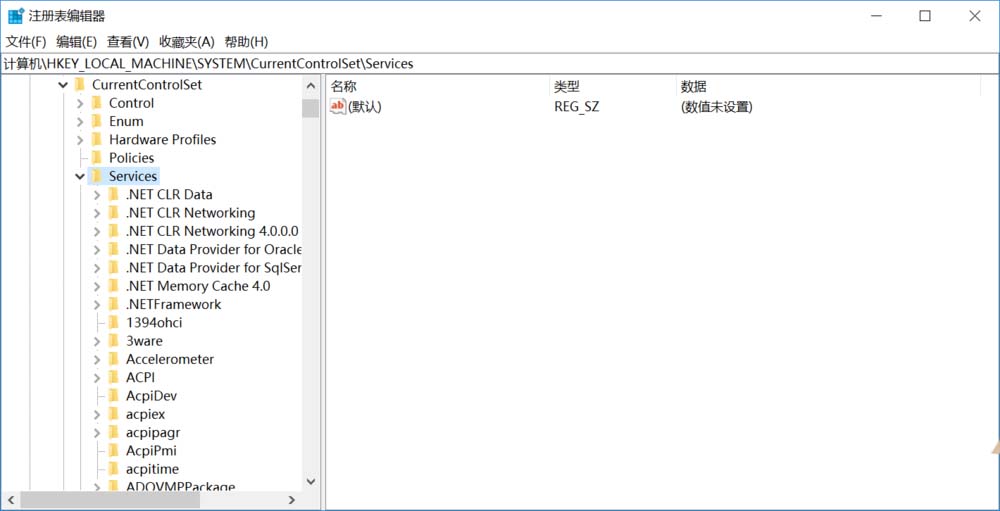This screenshot has height=511, width=1000.
Task: Click the (数值未设置) data cell
Action: (x=717, y=107)
